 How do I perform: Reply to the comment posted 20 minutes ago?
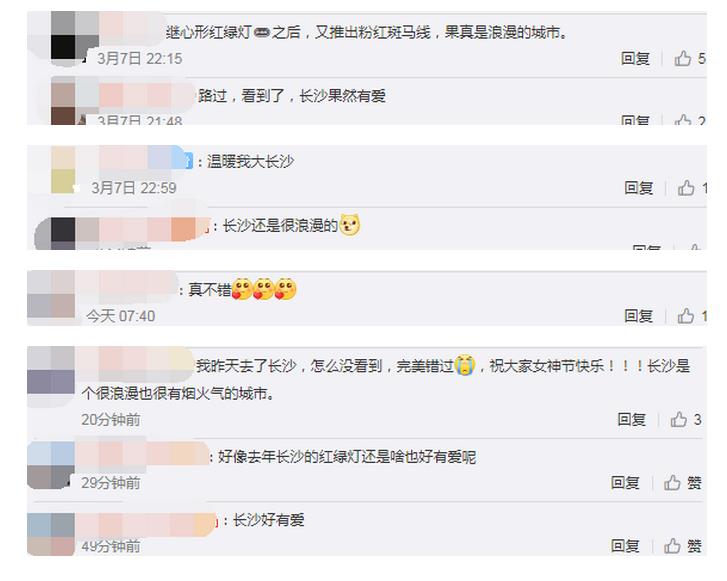pos(631,420)
